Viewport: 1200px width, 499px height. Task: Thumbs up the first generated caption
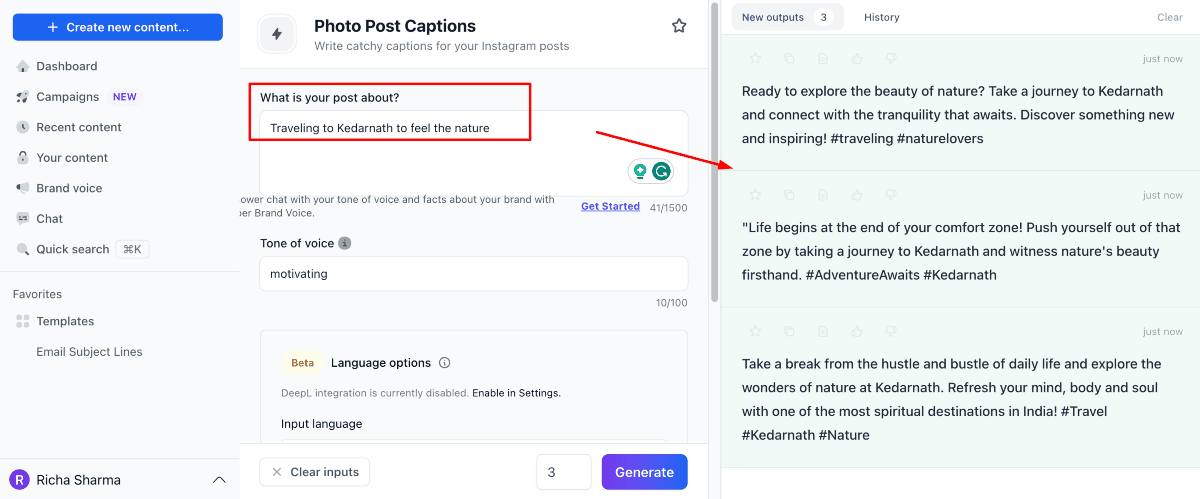[857, 58]
